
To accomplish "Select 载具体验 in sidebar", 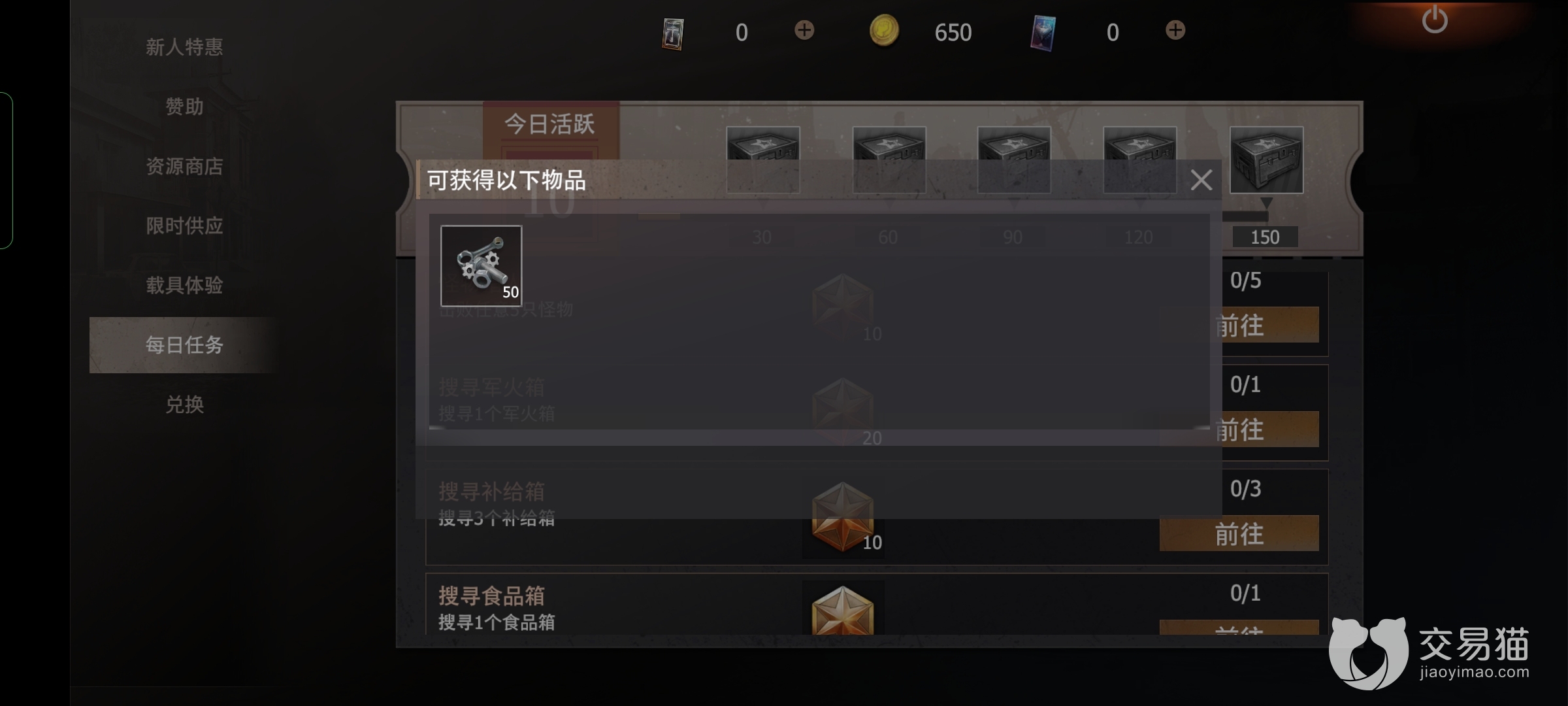I will (x=184, y=285).
